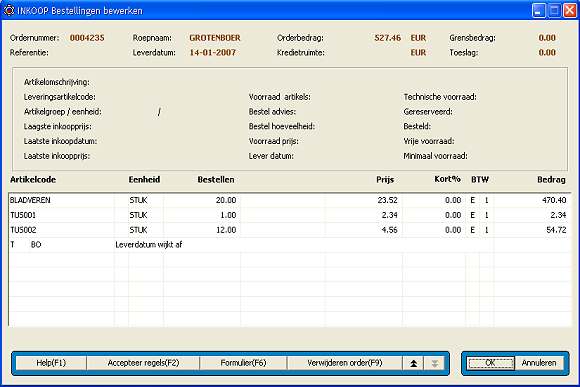
Task: Click the INKOOP application icon in title bar
Action: pyautogui.click(x=9, y=10)
